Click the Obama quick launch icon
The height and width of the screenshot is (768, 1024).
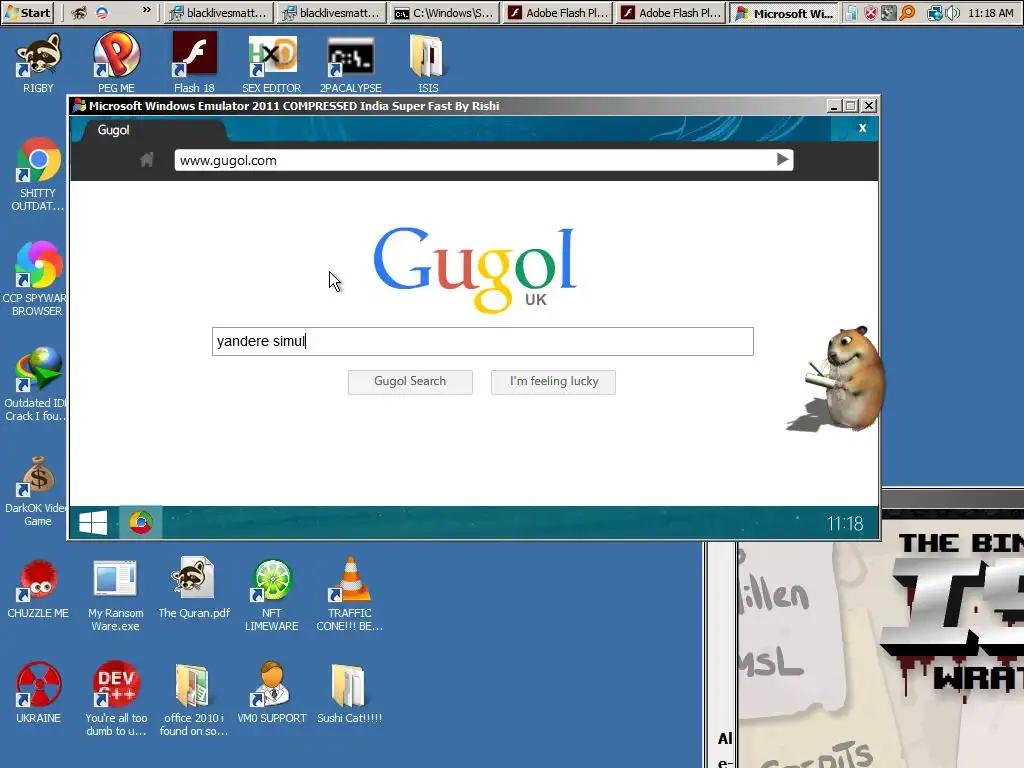point(101,12)
